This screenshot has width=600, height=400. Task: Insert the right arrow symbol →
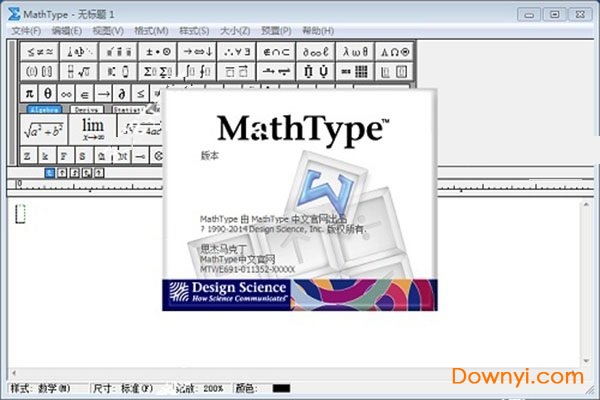tap(103, 93)
